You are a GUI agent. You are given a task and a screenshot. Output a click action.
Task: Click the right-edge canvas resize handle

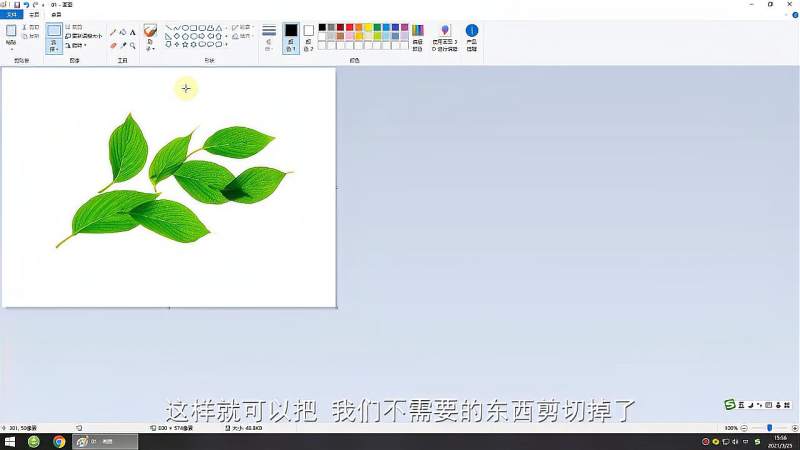[337, 188]
